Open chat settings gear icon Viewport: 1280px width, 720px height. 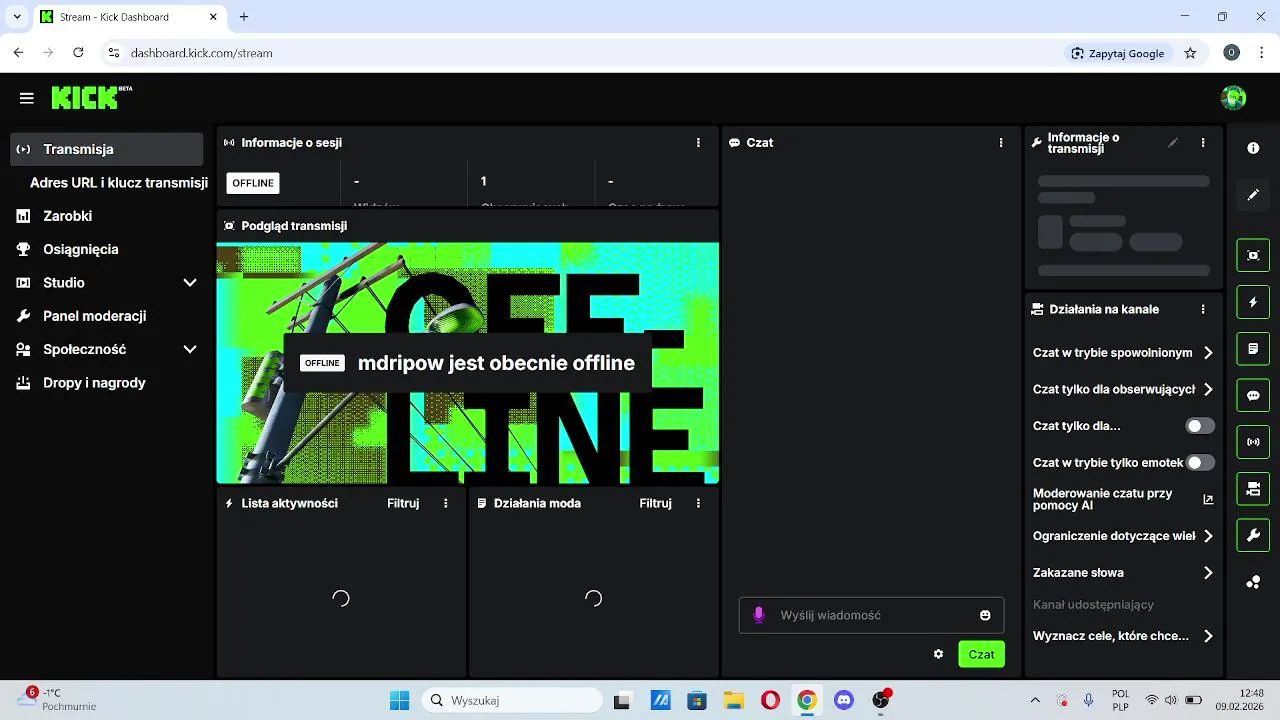pos(938,654)
